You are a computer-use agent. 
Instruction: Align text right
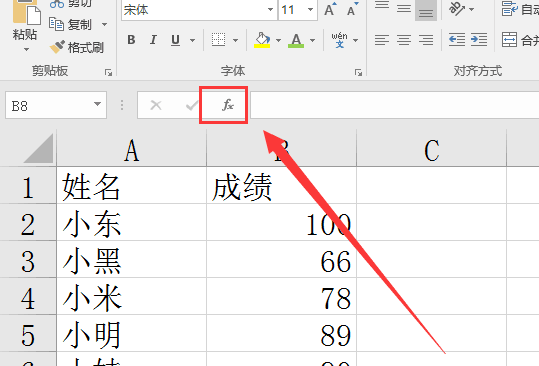pyautogui.click(x=426, y=40)
